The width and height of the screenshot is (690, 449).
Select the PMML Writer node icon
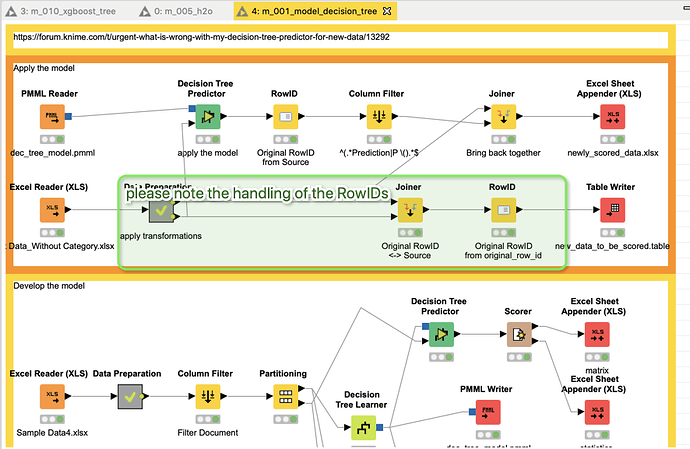click(x=487, y=412)
